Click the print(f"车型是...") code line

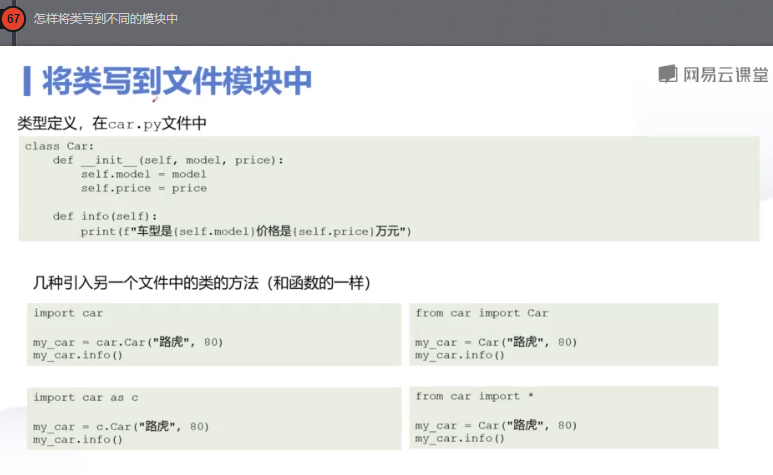[x=246, y=231]
